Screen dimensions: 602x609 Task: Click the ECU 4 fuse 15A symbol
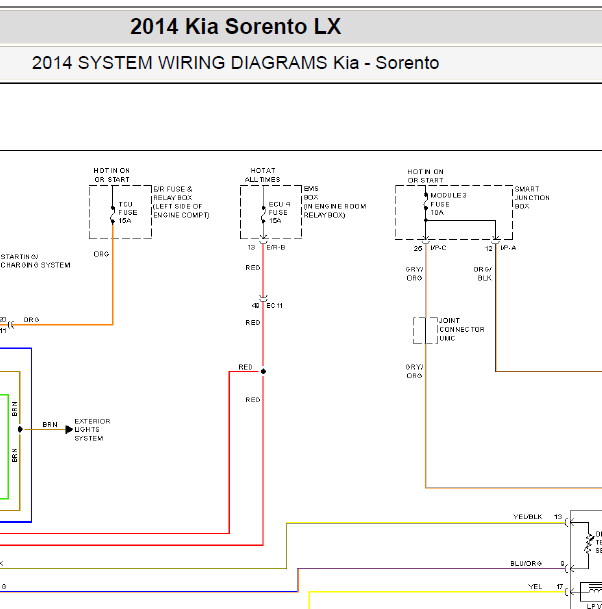[x=262, y=212]
